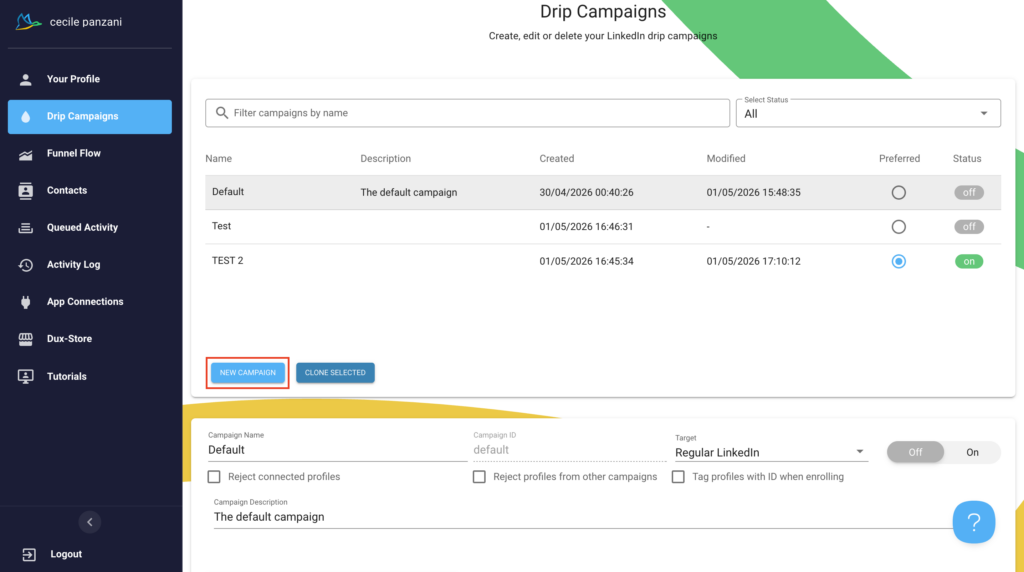1024x572 pixels.
Task: Switch campaign toggle to Off
Action: tap(915, 453)
